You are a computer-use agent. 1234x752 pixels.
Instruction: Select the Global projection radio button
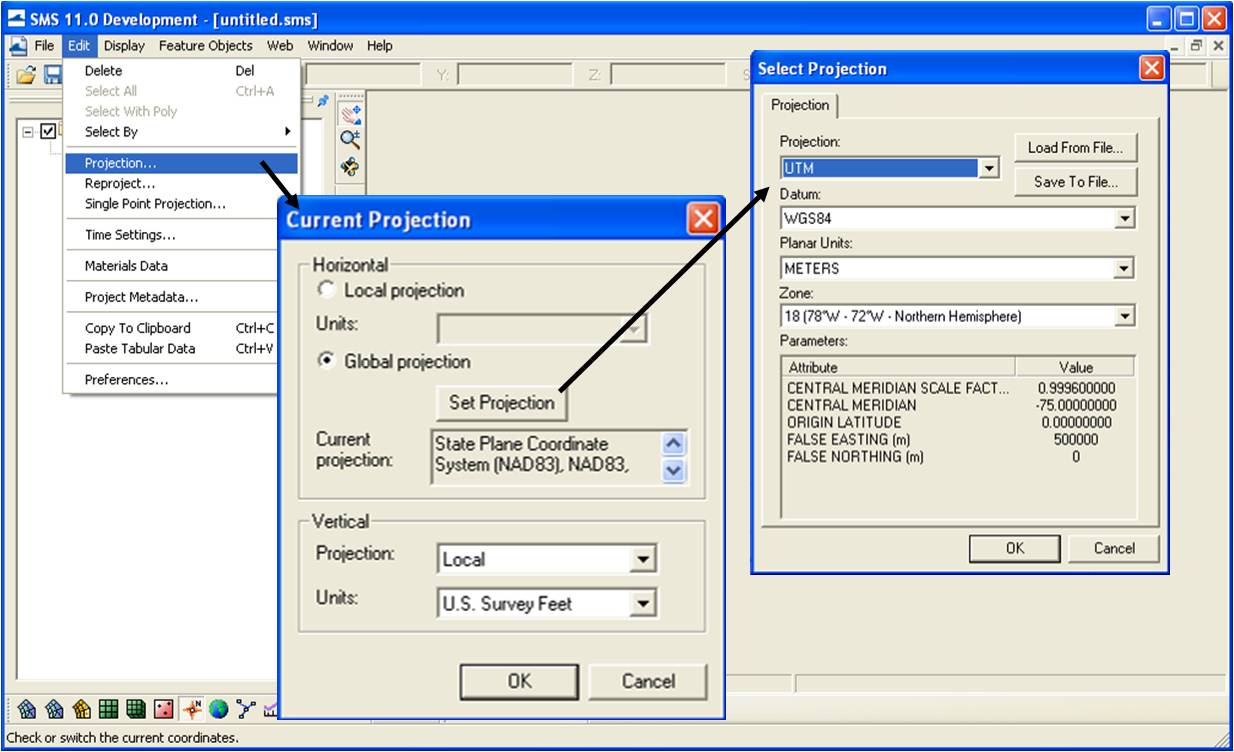coord(326,361)
